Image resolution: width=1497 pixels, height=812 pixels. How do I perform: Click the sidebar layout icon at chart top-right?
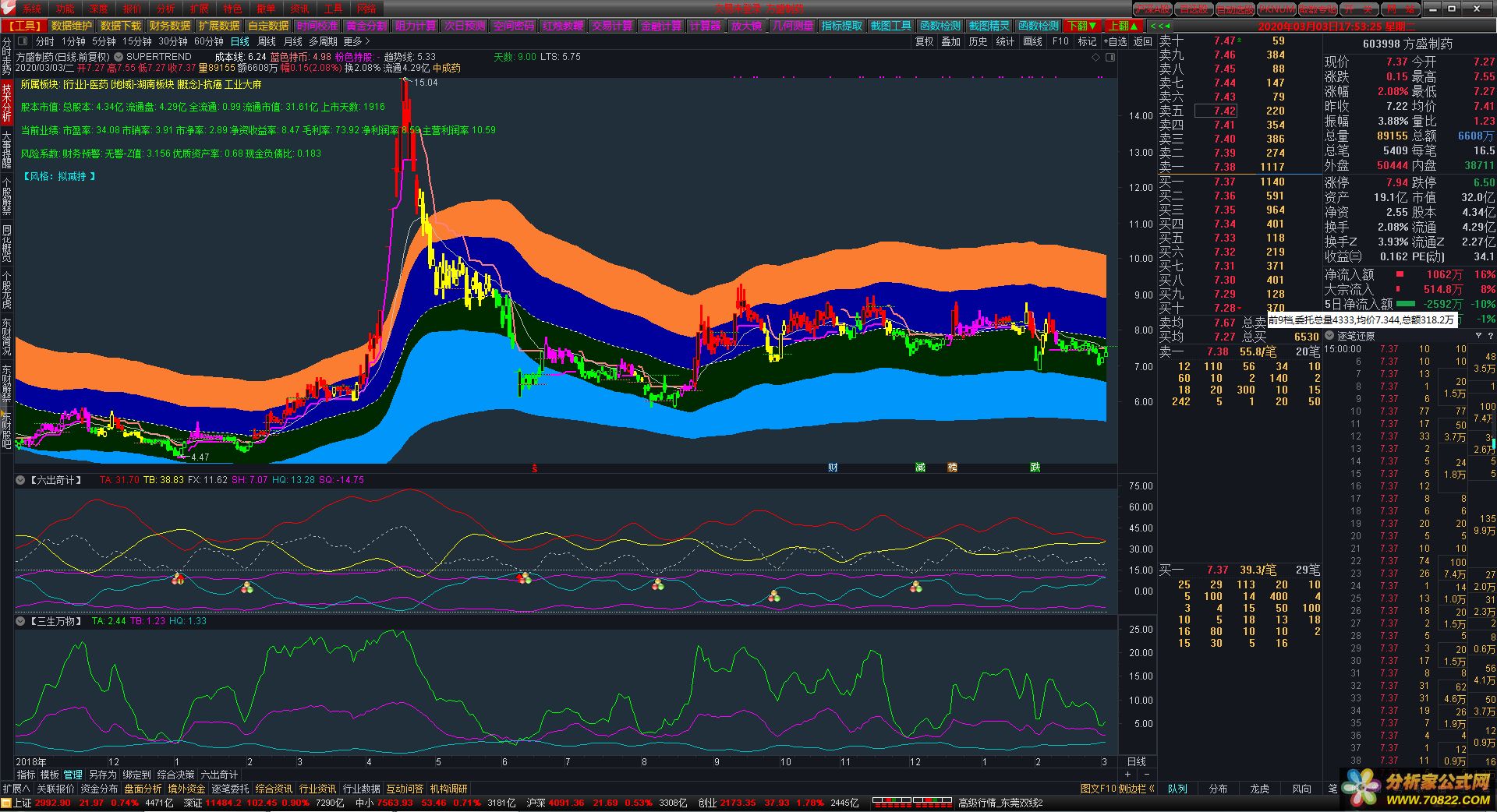pos(1110,58)
